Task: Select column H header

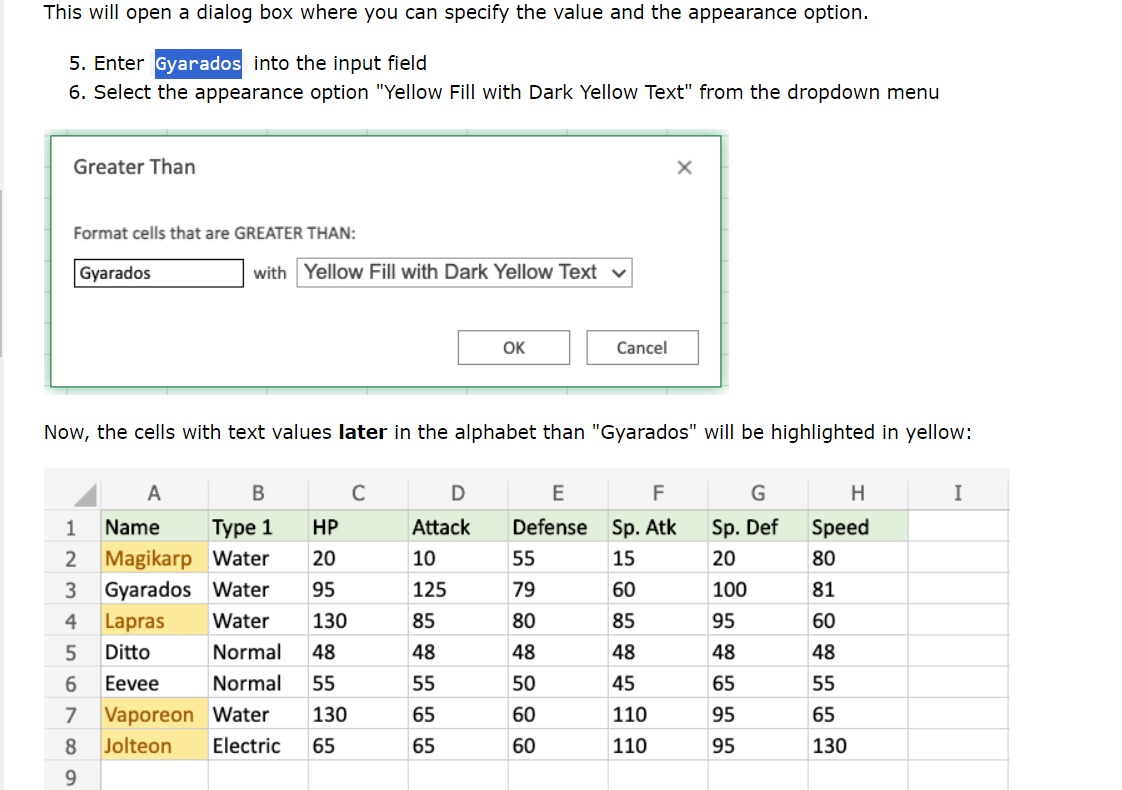Action: (x=857, y=493)
